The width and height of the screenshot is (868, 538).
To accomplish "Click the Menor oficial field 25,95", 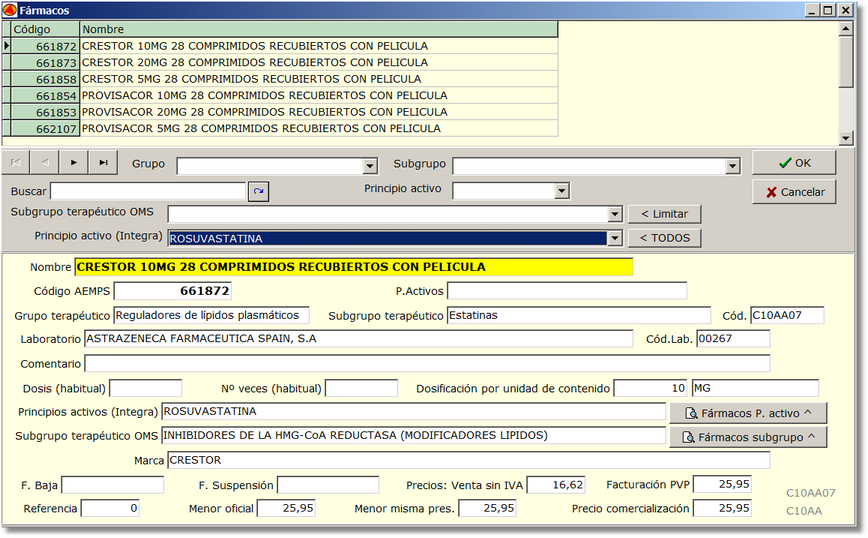I will [287, 508].
